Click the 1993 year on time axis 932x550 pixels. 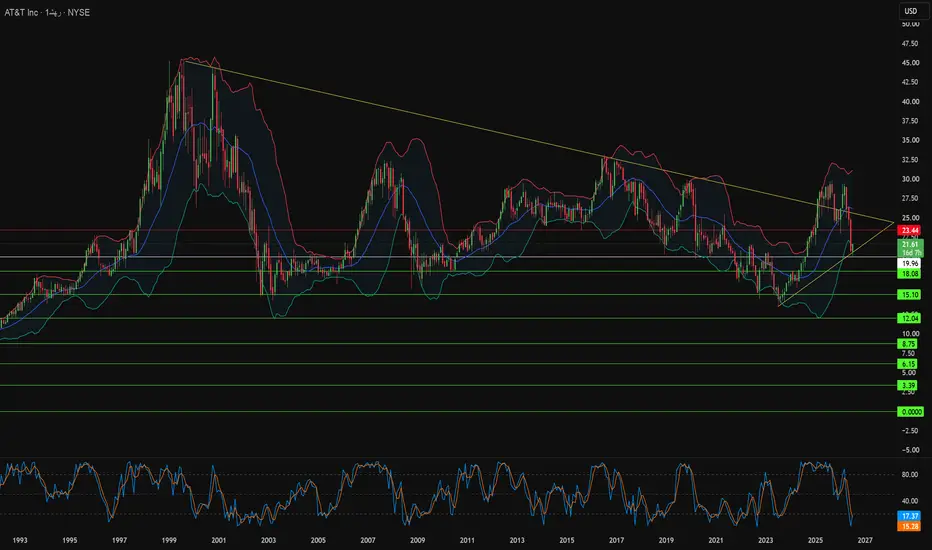coord(20,540)
